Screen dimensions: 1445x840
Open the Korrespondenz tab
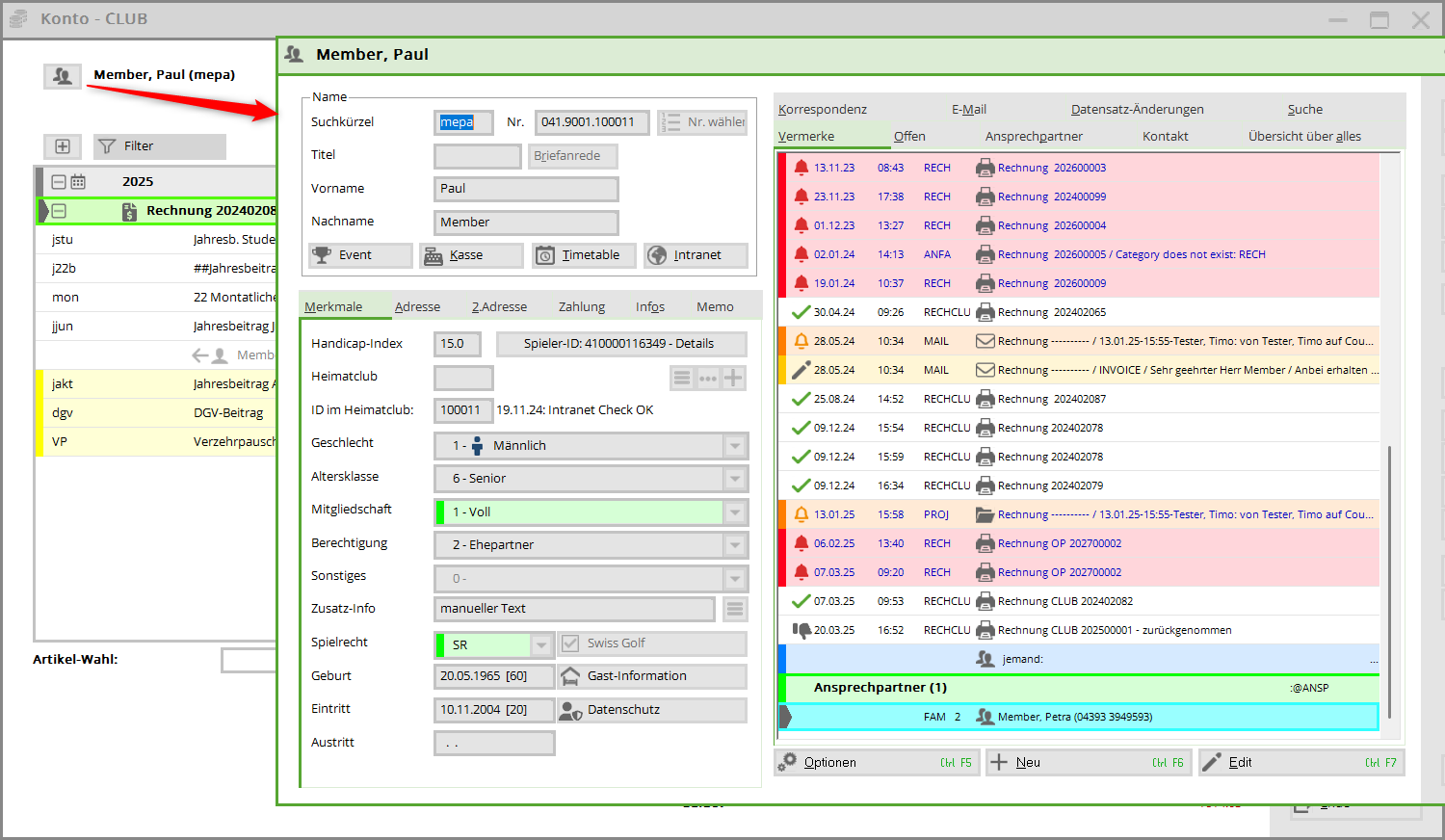pyautogui.click(x=823, y=110)
